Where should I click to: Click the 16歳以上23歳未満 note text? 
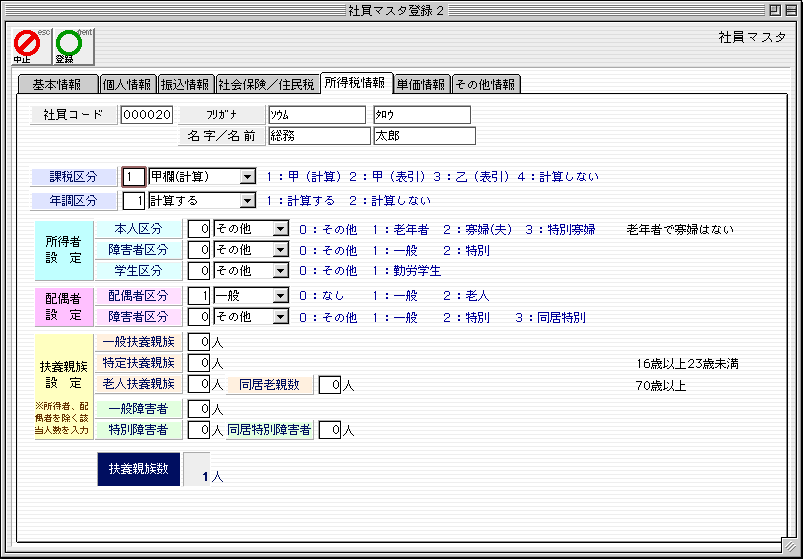[687, 364]
